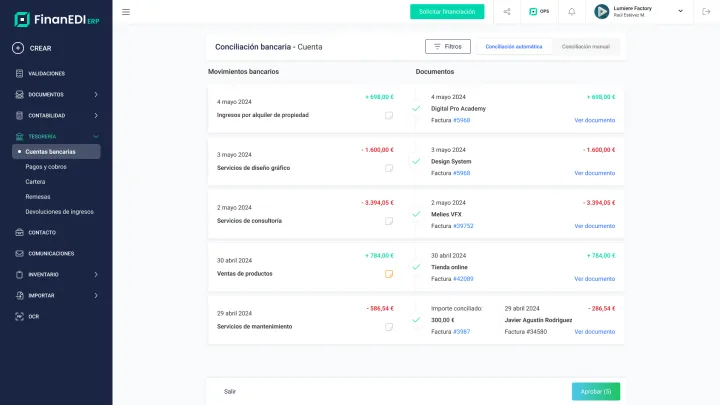720x405 pixels.
Task: Open Ver documento for Melies VFX
Action: point(594,226)
